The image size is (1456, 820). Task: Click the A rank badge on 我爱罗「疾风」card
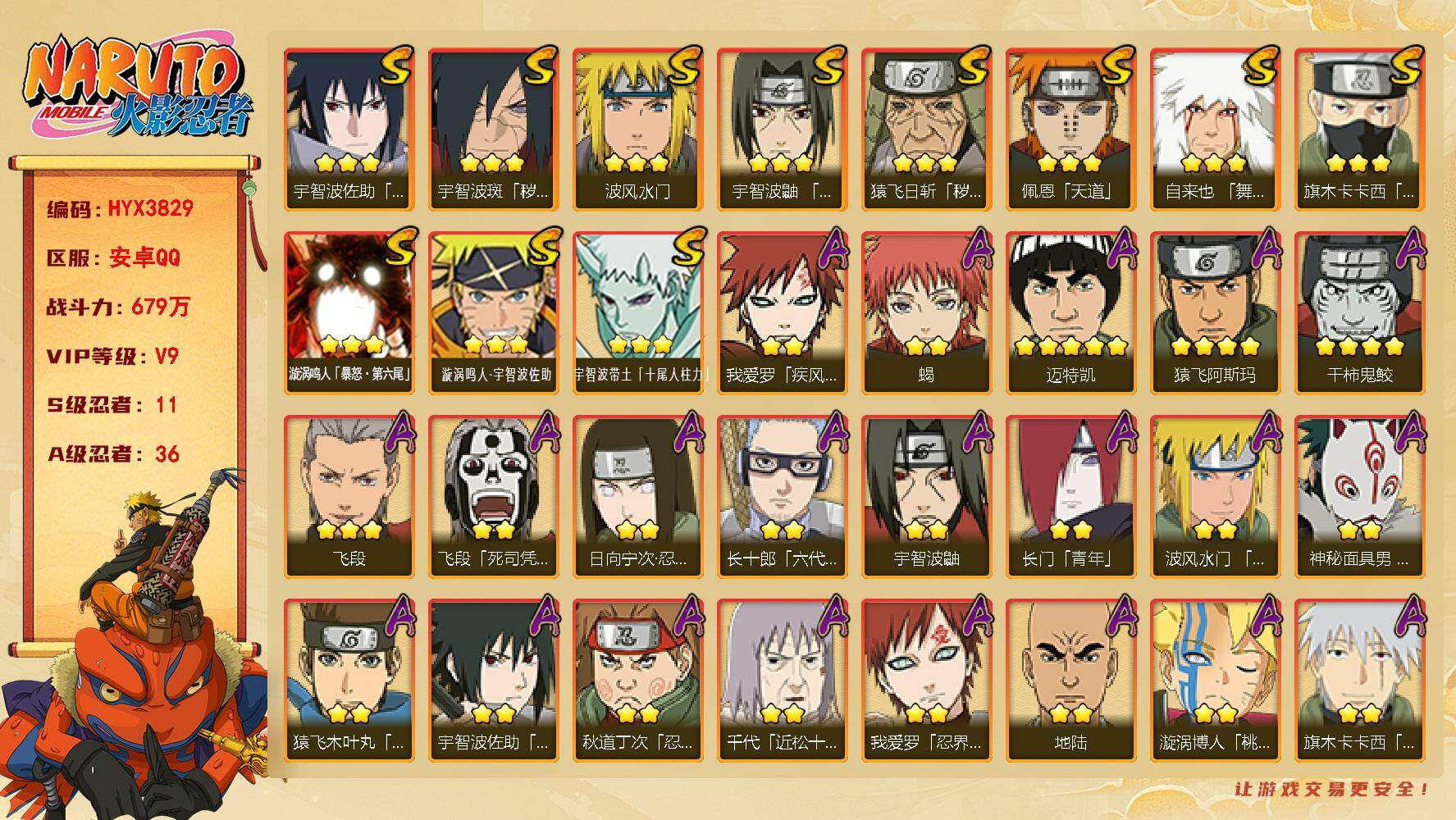click(828, 248)
